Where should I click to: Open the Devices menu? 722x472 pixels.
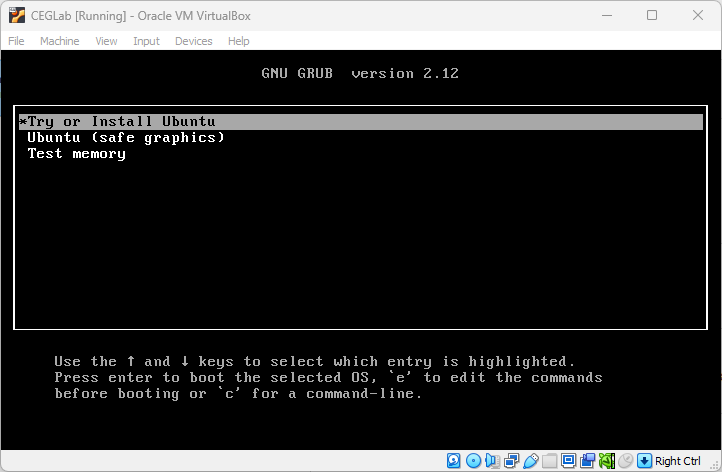(x=193, y=41)
